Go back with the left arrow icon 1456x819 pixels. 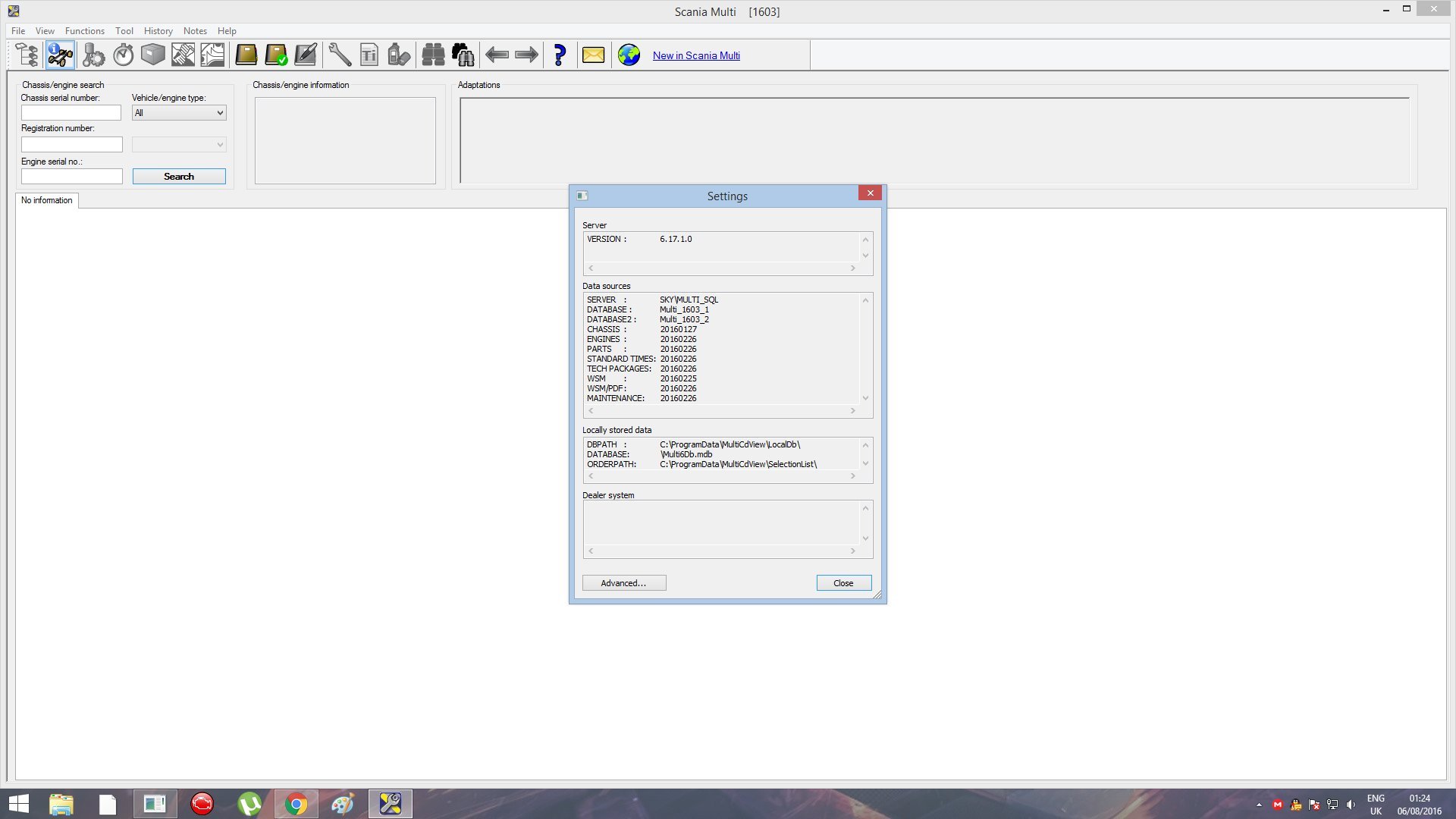[x=497, y=55]
